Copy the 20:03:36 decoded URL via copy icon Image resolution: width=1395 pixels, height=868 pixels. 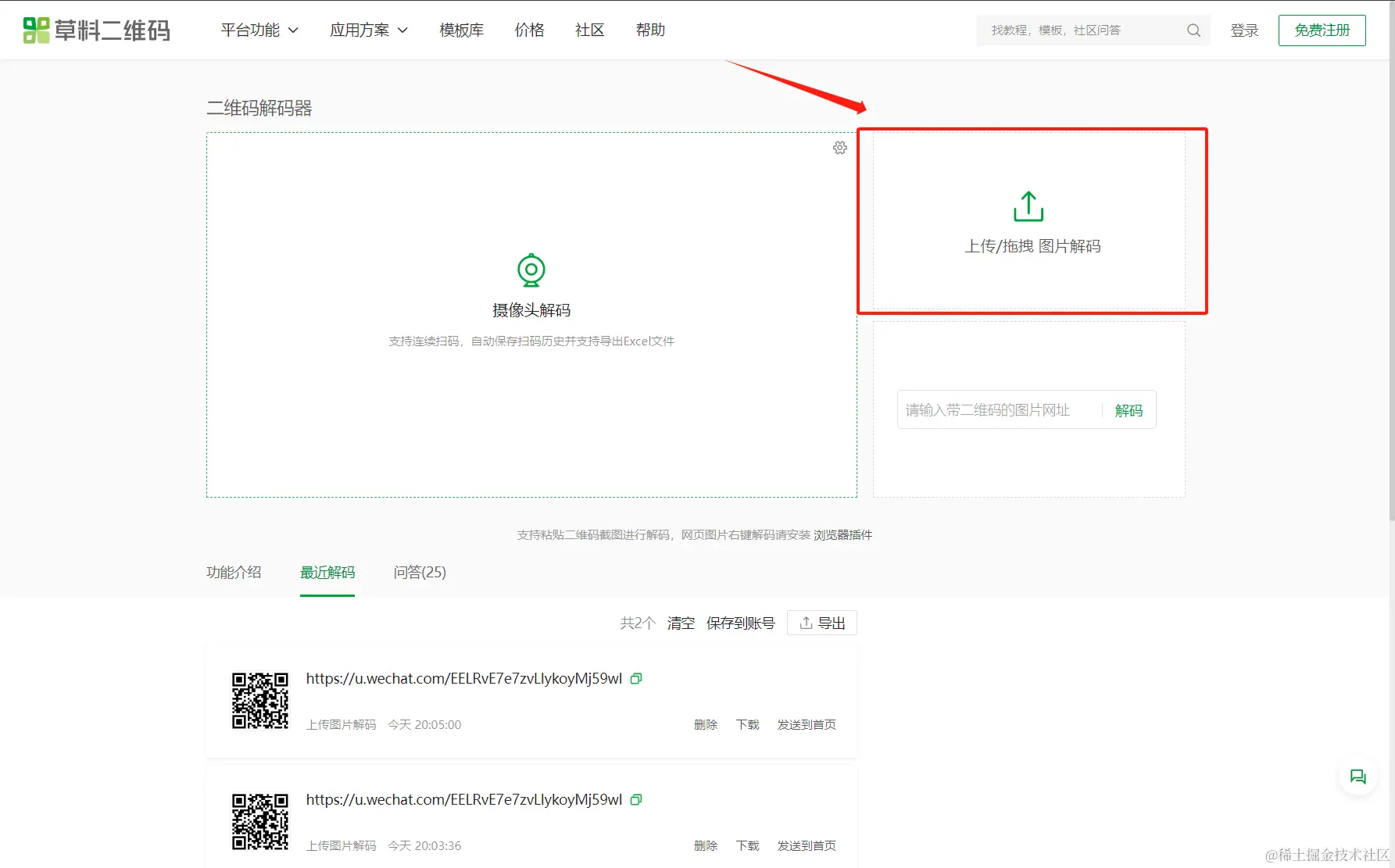point(636,800)
